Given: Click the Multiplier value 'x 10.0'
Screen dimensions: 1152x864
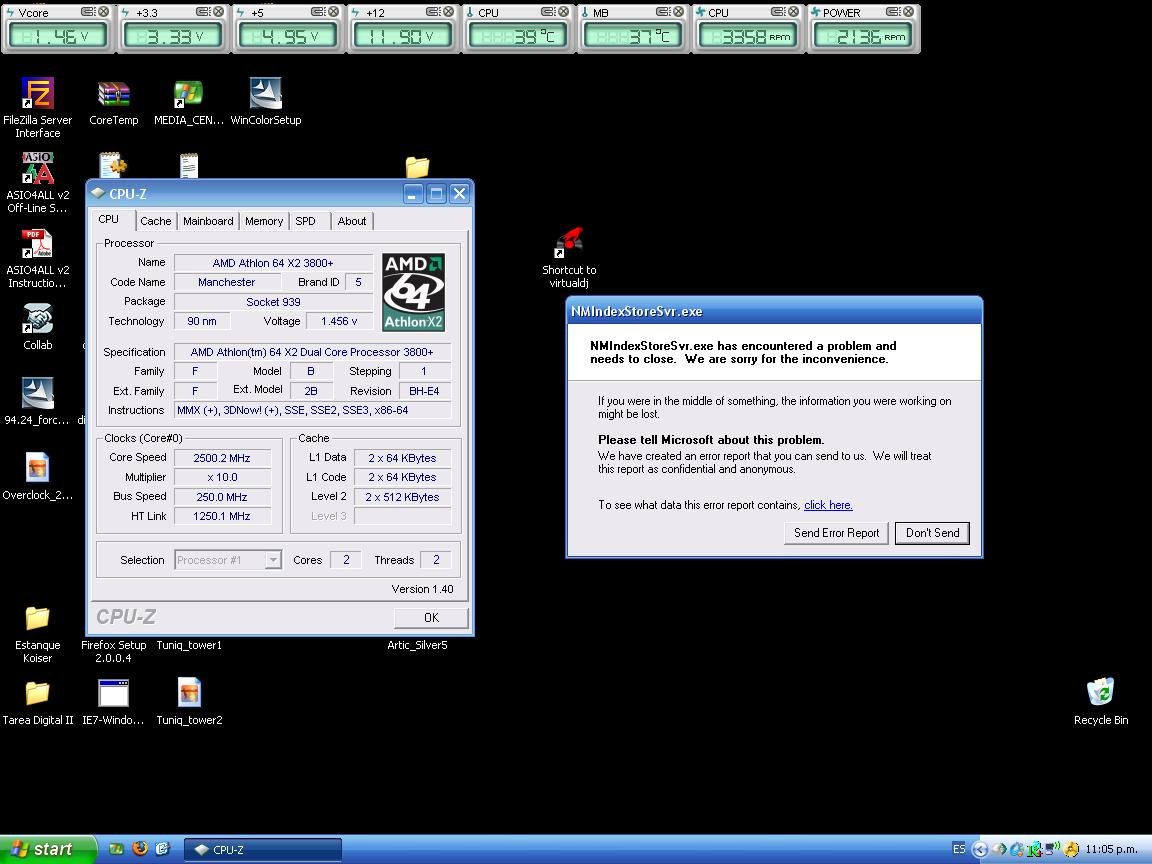Looking at the screenshot, I should click(222, 477).
